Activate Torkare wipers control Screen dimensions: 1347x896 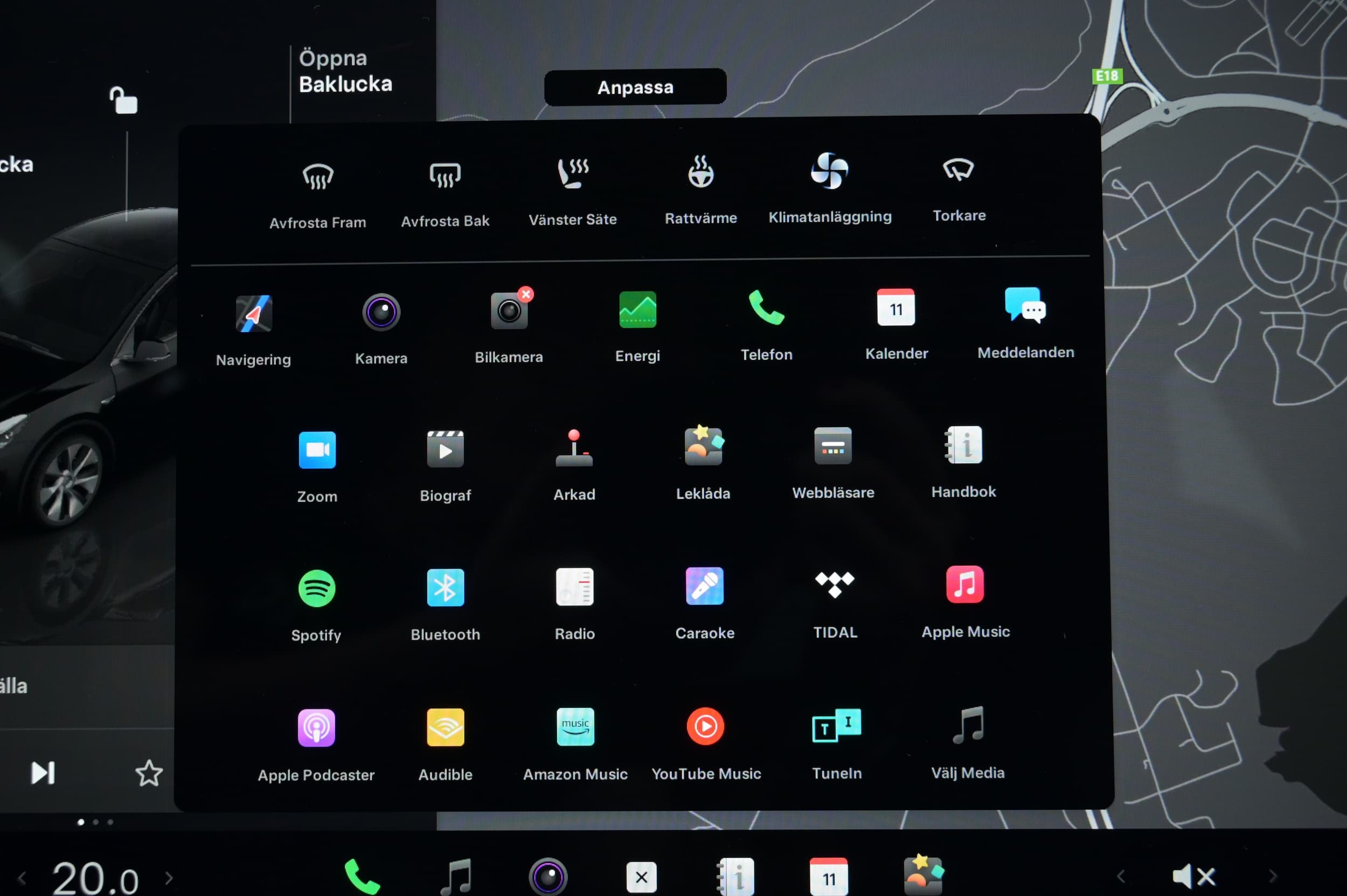(959, 170)
